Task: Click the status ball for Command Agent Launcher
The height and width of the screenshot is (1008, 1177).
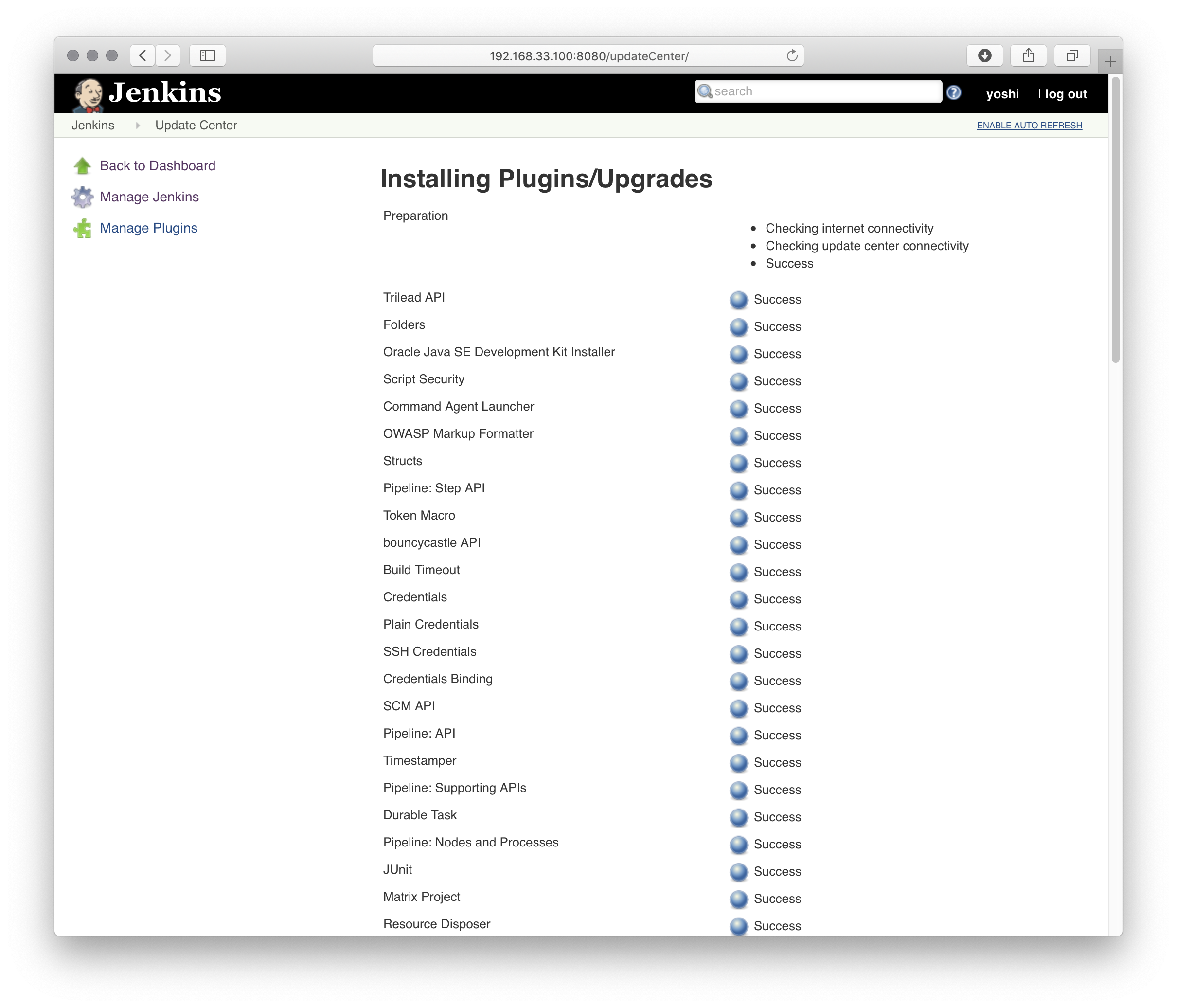Action: (738, 409)
